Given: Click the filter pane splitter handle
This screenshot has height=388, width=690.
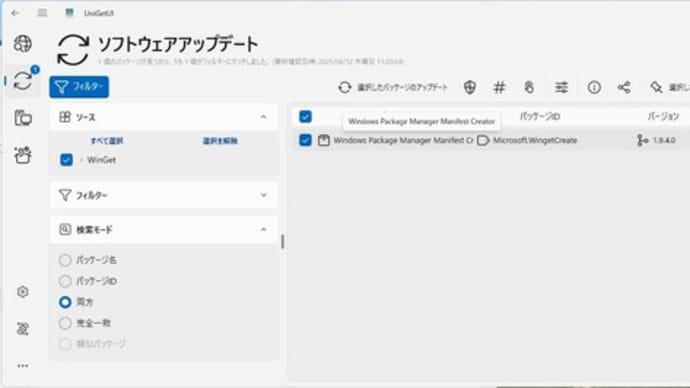Looking at the screenshot, I should click(x=283, y=242).
